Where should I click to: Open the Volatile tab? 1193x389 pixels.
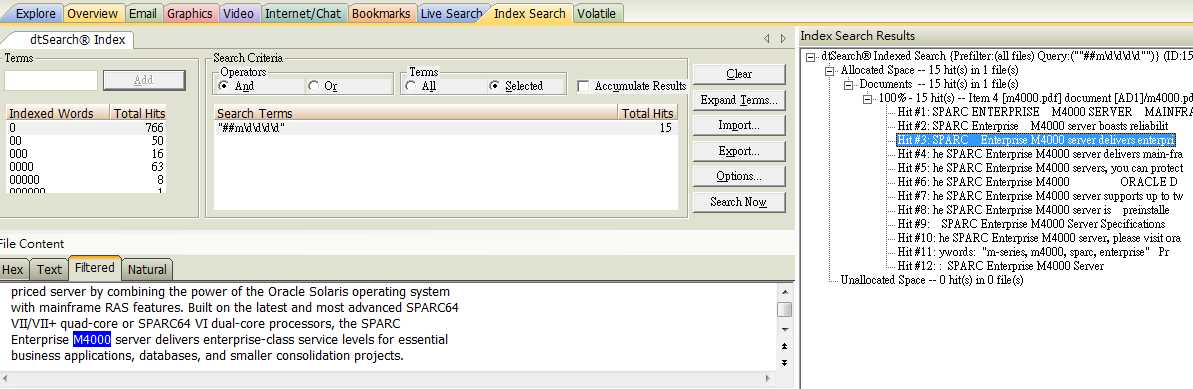coord(597,13)
